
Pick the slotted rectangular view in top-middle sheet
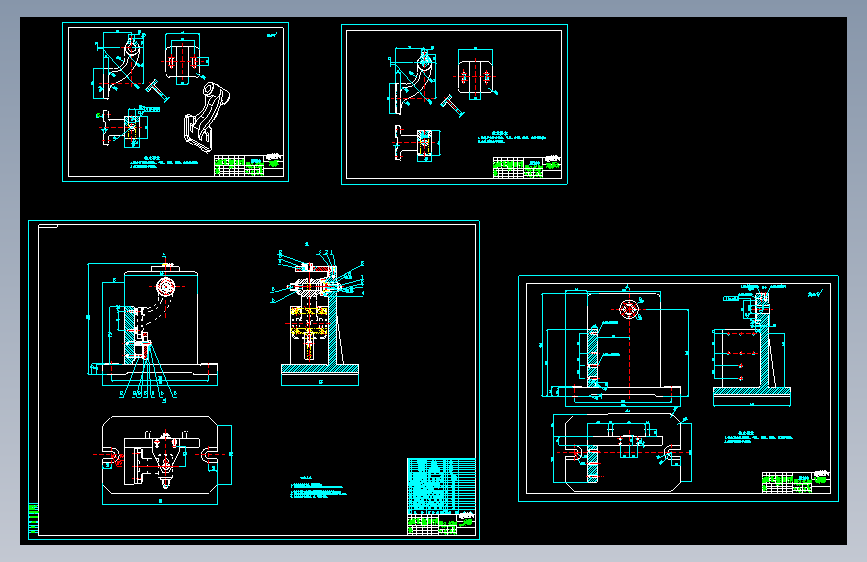coord(476,75)
